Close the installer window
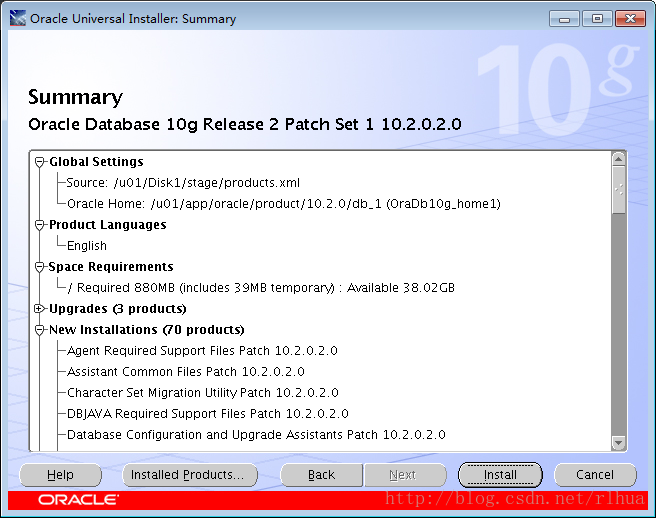 pos(630,19)
